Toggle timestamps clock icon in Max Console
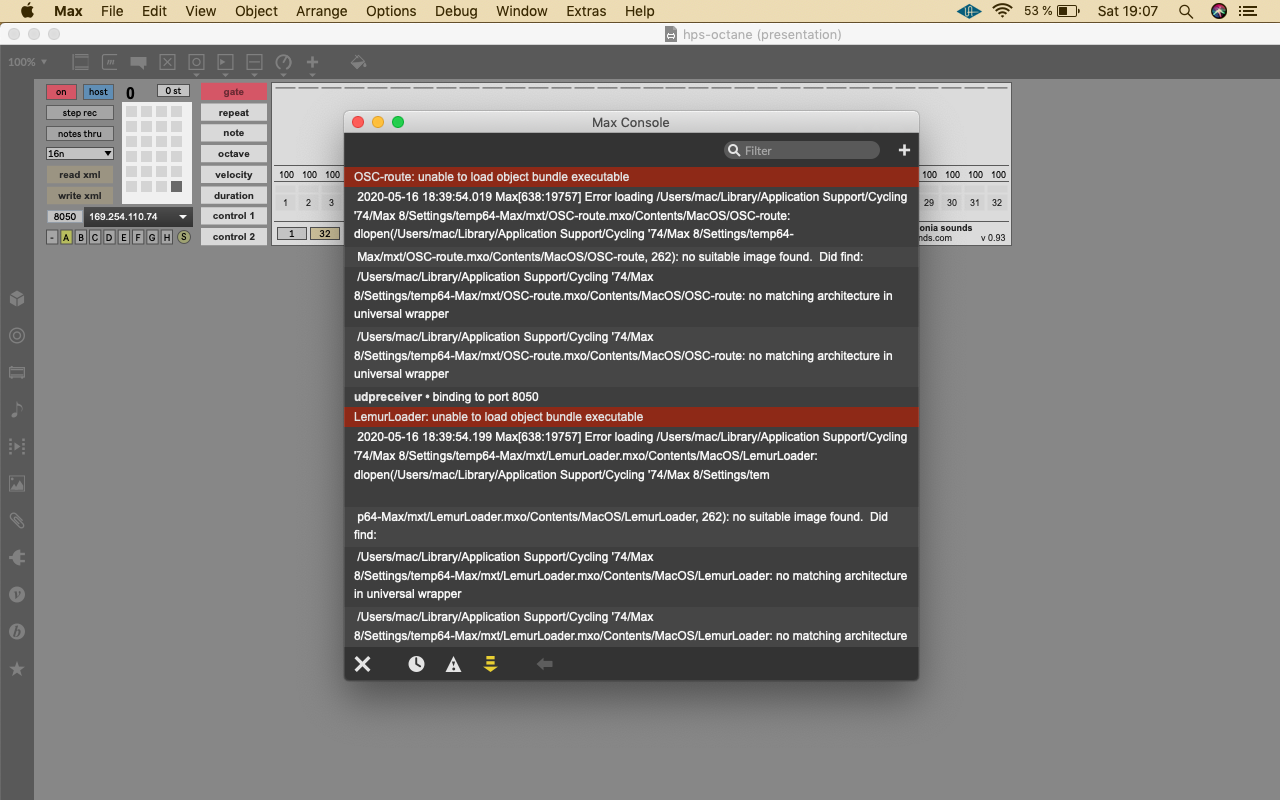This screenshot has width=1280, height=800. [x=416, y=664]
